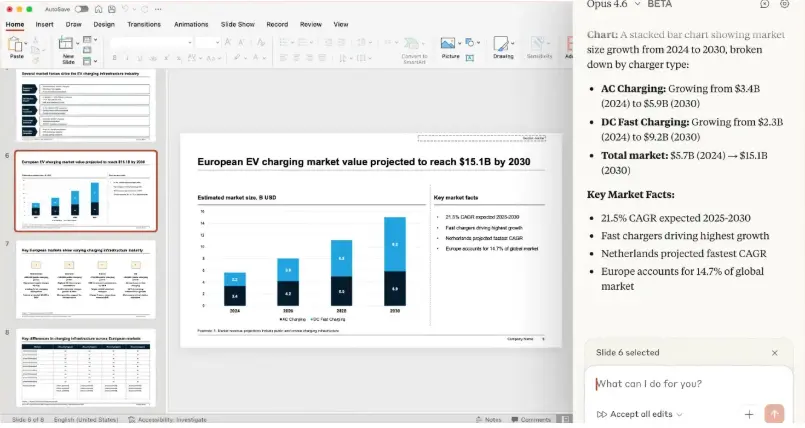Click the plus icon in chat box

pyautogui.click(x=749, y=414)
